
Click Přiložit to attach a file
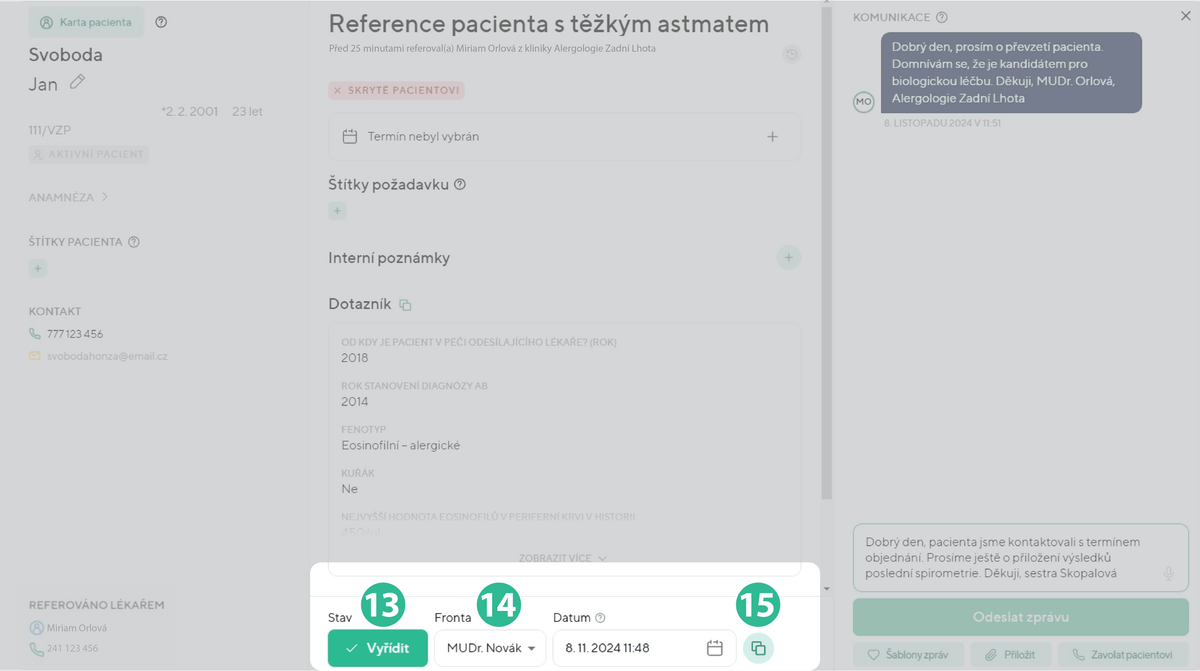1010,655
